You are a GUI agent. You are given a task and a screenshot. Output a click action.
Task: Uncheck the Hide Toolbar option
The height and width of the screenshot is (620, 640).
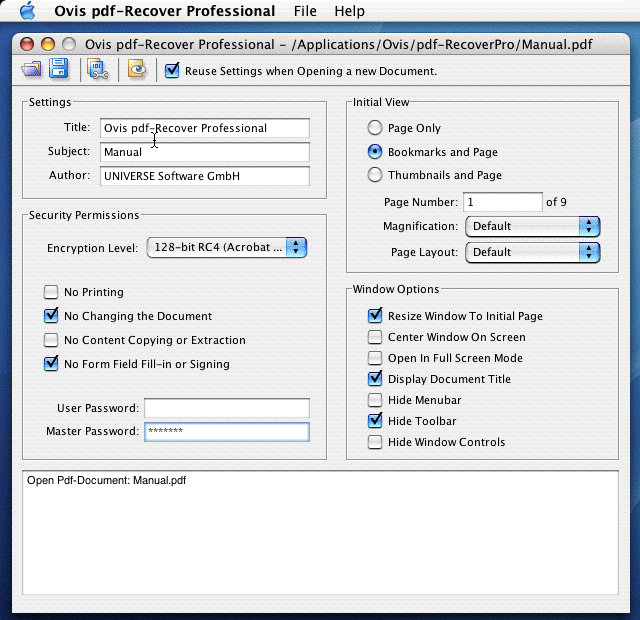(375, 421)
